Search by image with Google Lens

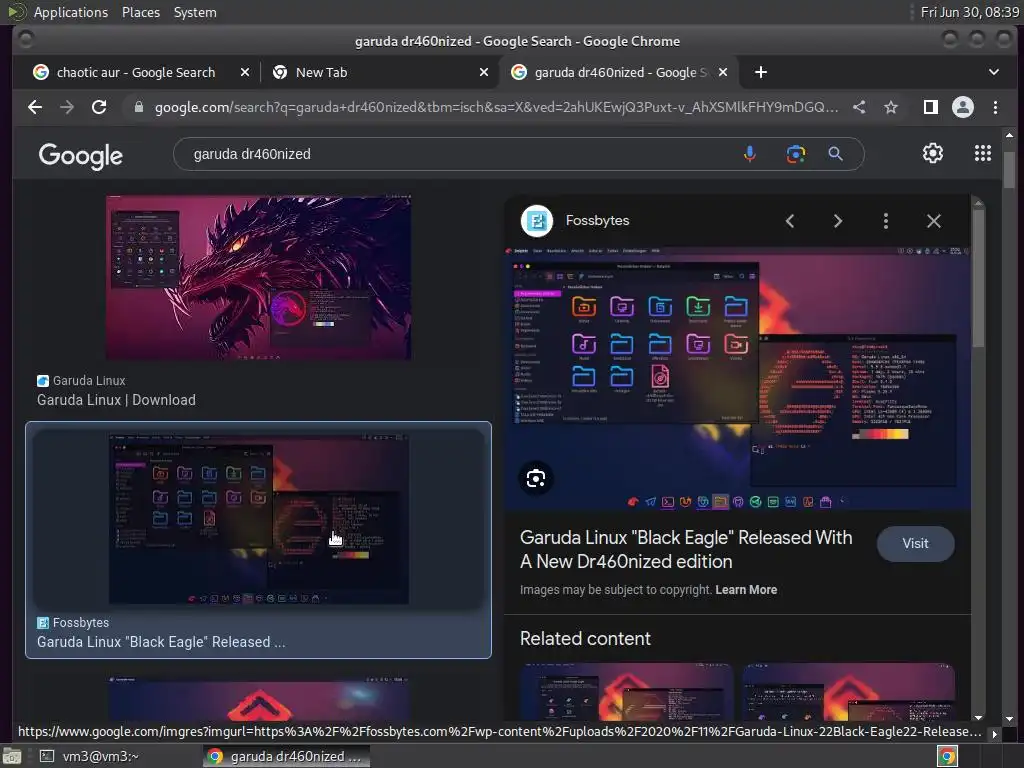[795, 154]
